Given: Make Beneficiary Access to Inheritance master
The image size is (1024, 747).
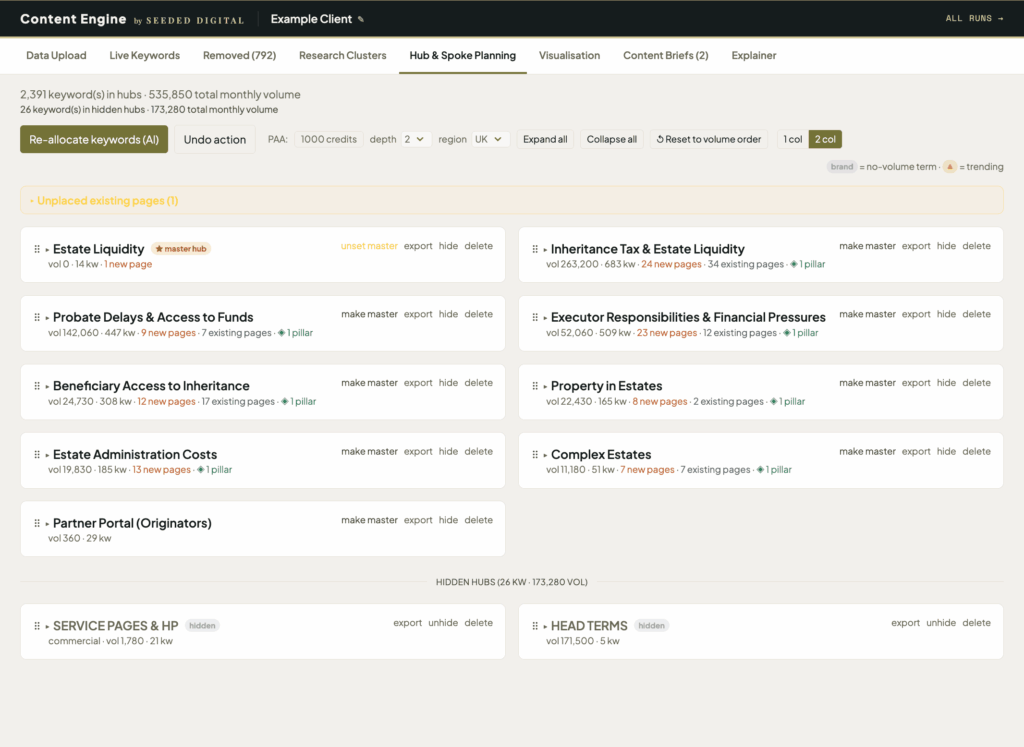Looking at the screenshot, I should pos(369,383).
